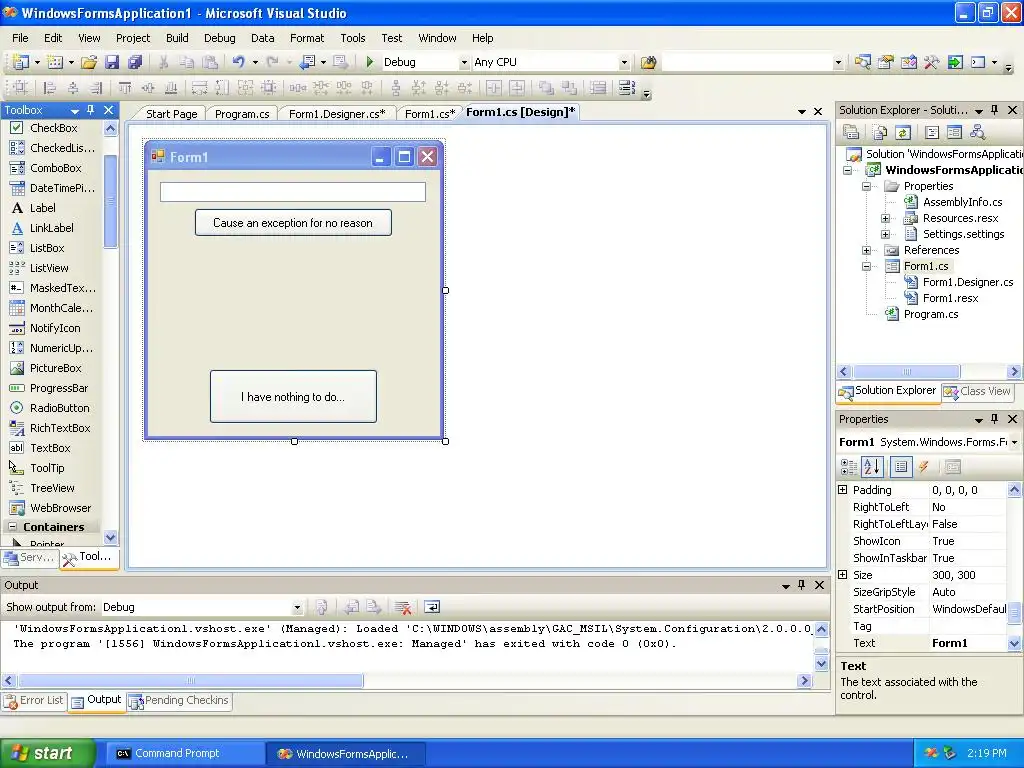Click the Text property value Form1

tap(968, 643)
